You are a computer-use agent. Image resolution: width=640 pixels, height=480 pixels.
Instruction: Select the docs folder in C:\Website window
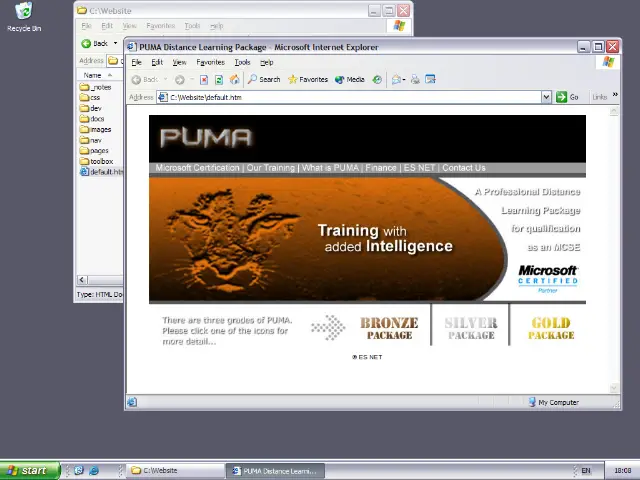(x=92, y=119)
